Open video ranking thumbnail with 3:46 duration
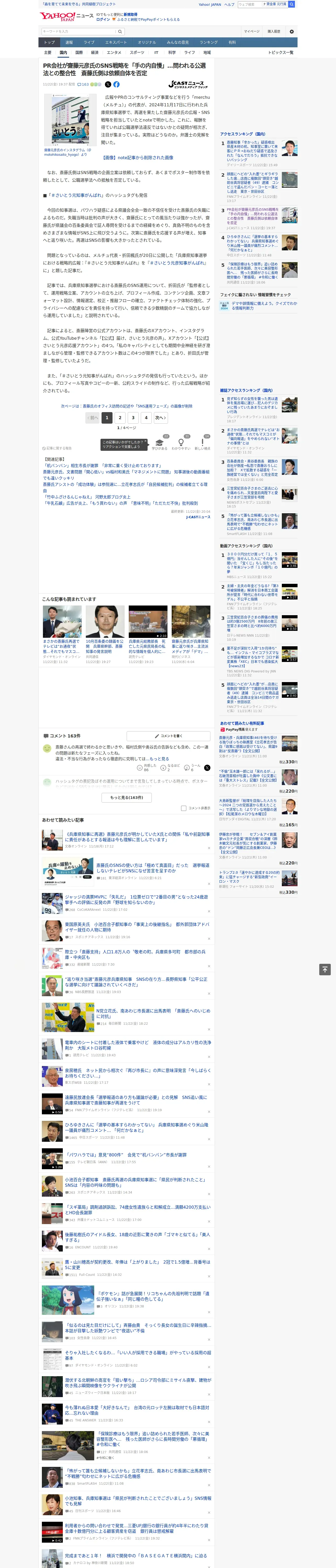This screenshot has width=336, height=1568. pos(290,560)
